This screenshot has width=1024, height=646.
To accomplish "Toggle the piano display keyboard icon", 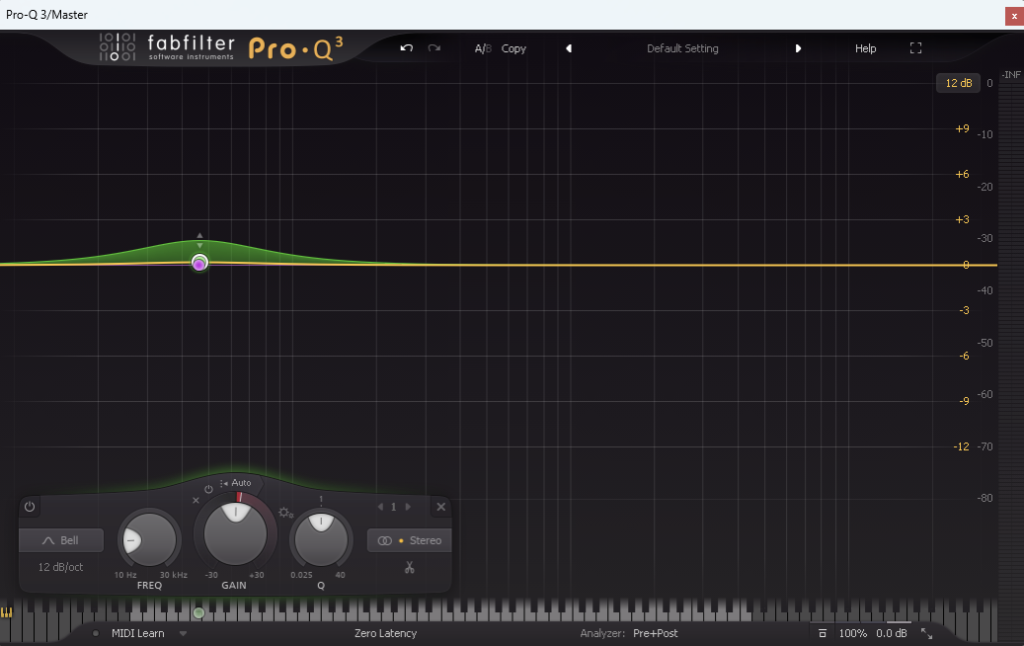I will click(7, 613).
